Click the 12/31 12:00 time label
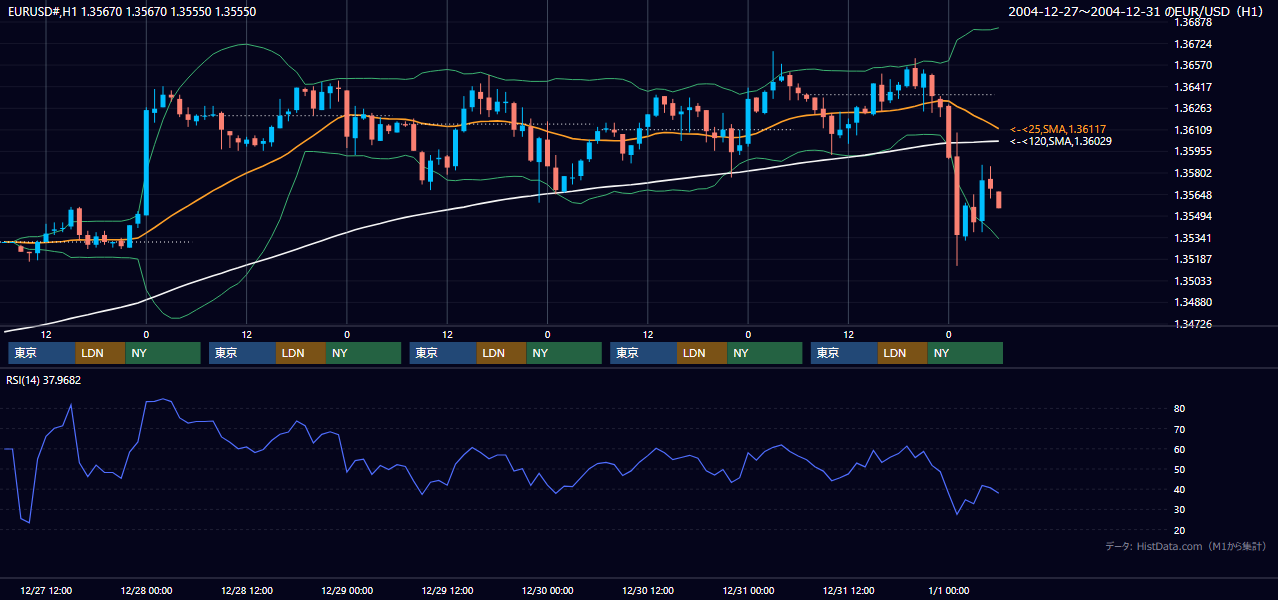The width and height of the screenshot is (1278, 600). click(x=848, y=590)
